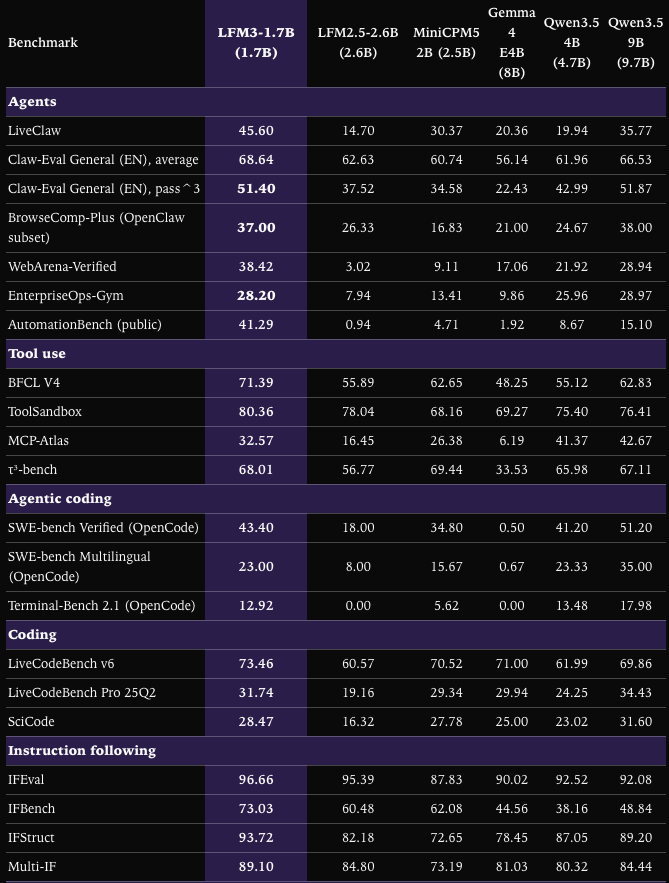669x883 pixels.
Task: Select the MCP-Atlas LFM3 score 32.57
Action: [256, 440]
